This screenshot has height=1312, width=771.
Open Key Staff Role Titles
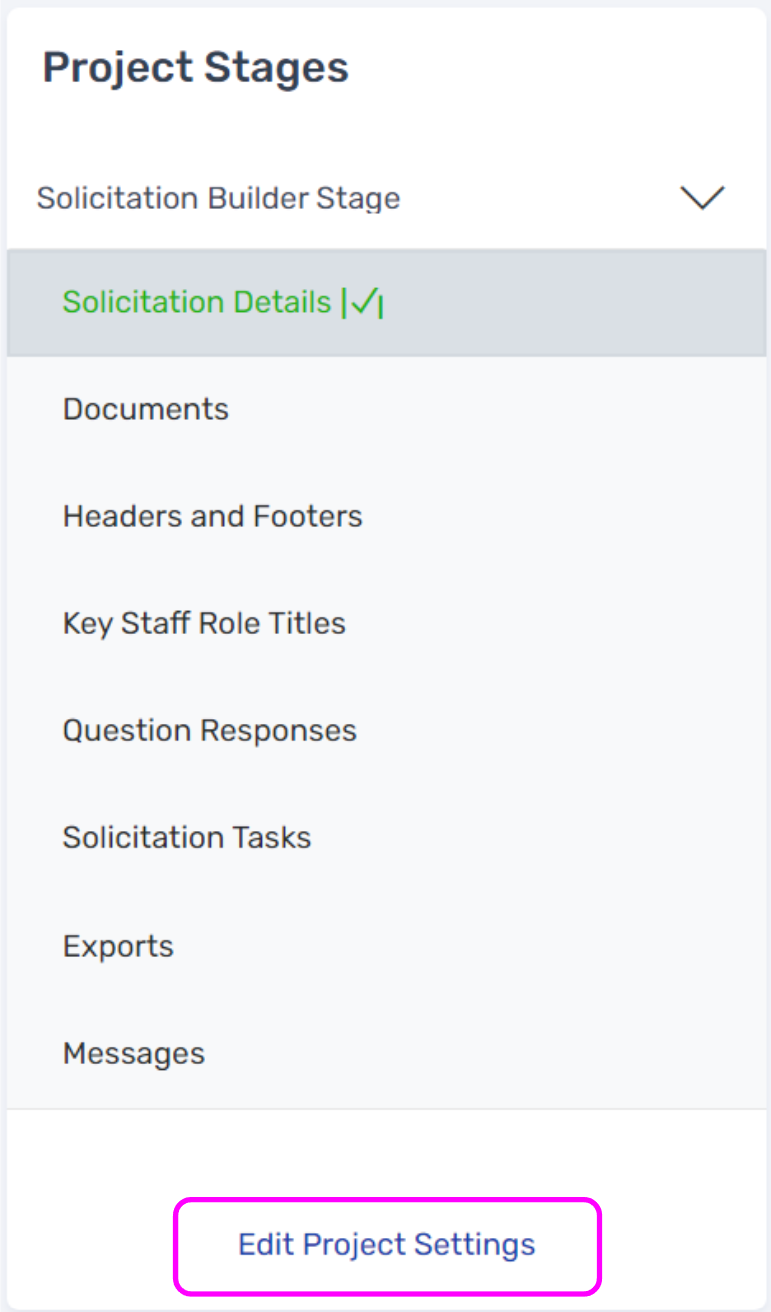point(204,623)
